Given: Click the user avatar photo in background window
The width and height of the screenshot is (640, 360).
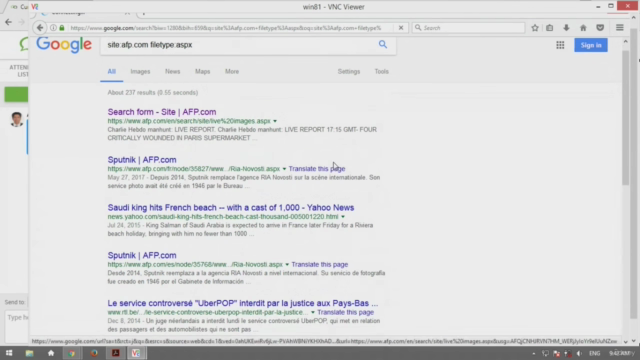Looking at the screenshot, I should pos(16,119).
